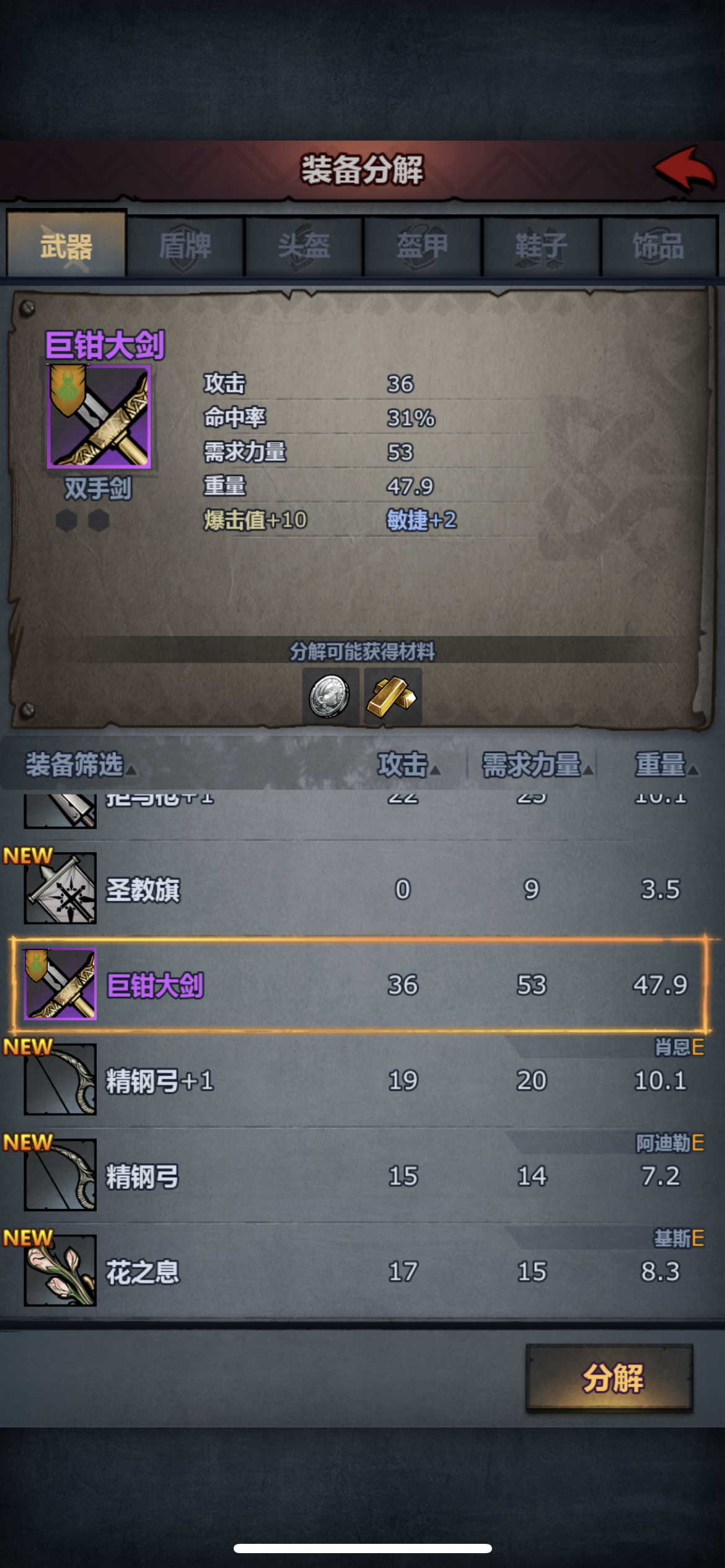
Task: Tap second empty gem socket under 双手剑
Action: click(99, 521)
